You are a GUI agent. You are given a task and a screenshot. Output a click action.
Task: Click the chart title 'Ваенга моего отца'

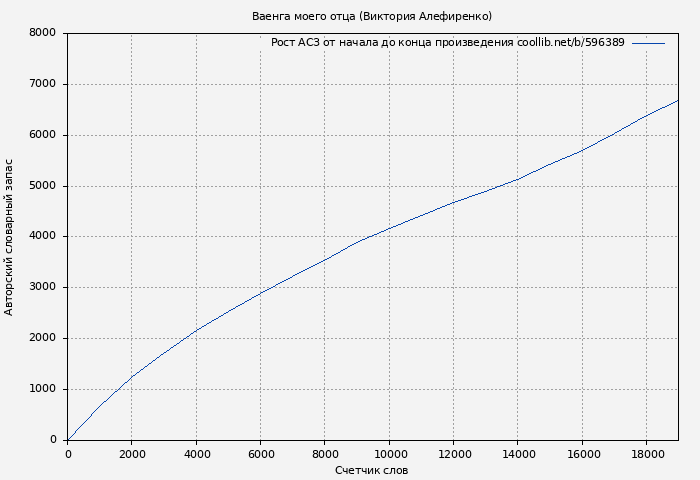coord(371,16)
